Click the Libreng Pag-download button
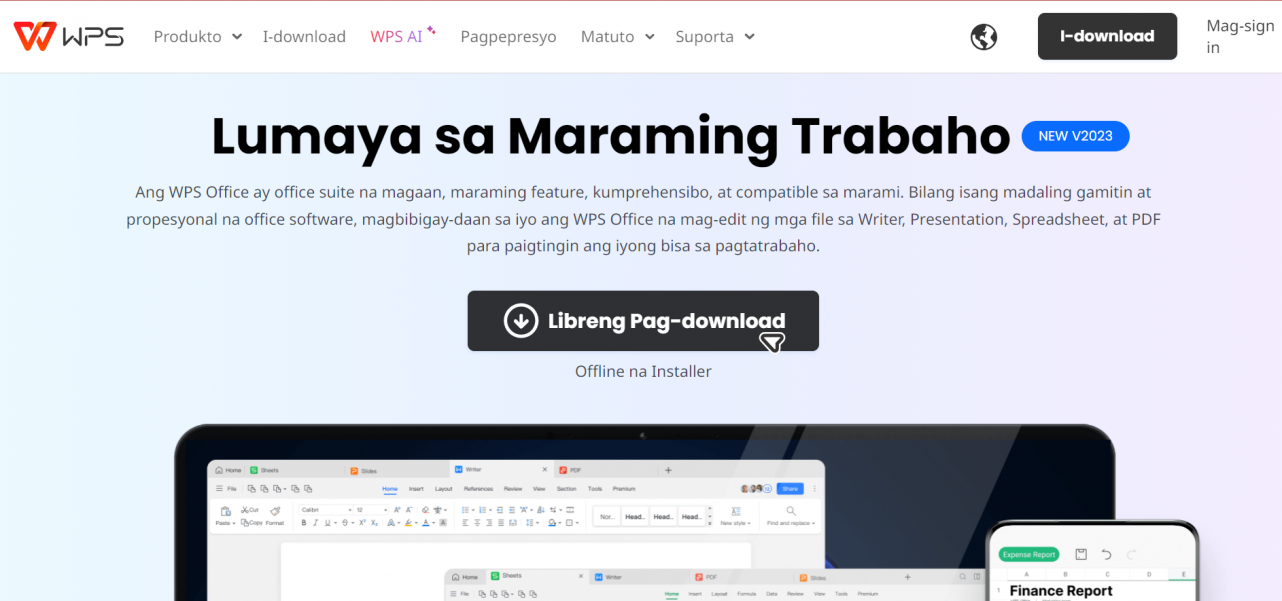The image size is (1282, 601). click(x=643, y=321)
